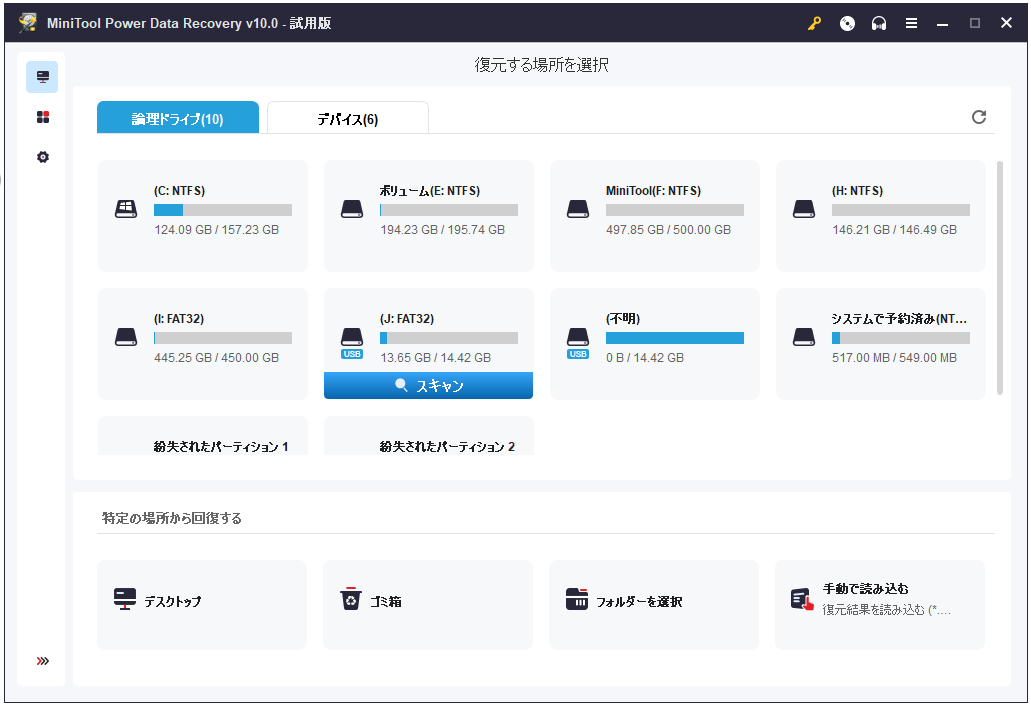Refresh the drive list

pos(979,117)
